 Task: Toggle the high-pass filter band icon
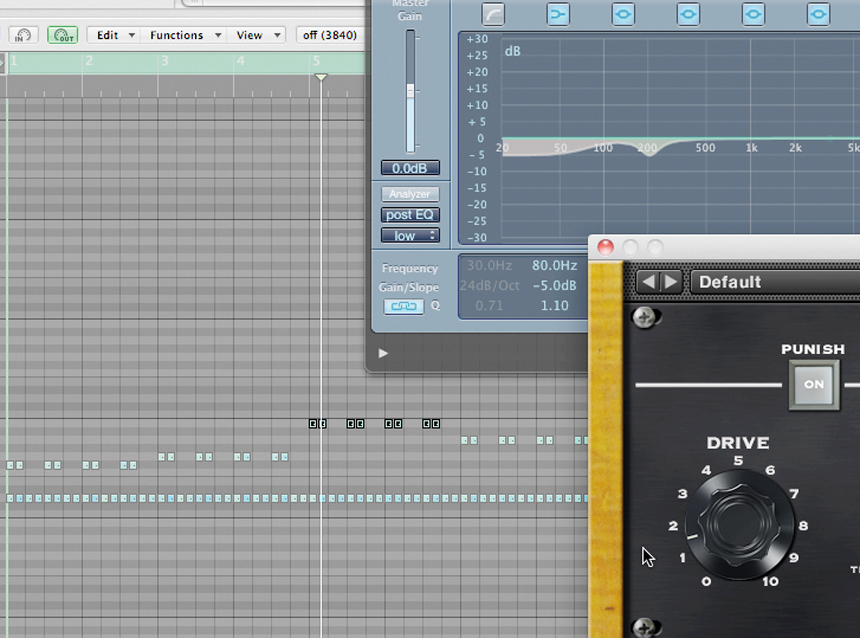493,14
